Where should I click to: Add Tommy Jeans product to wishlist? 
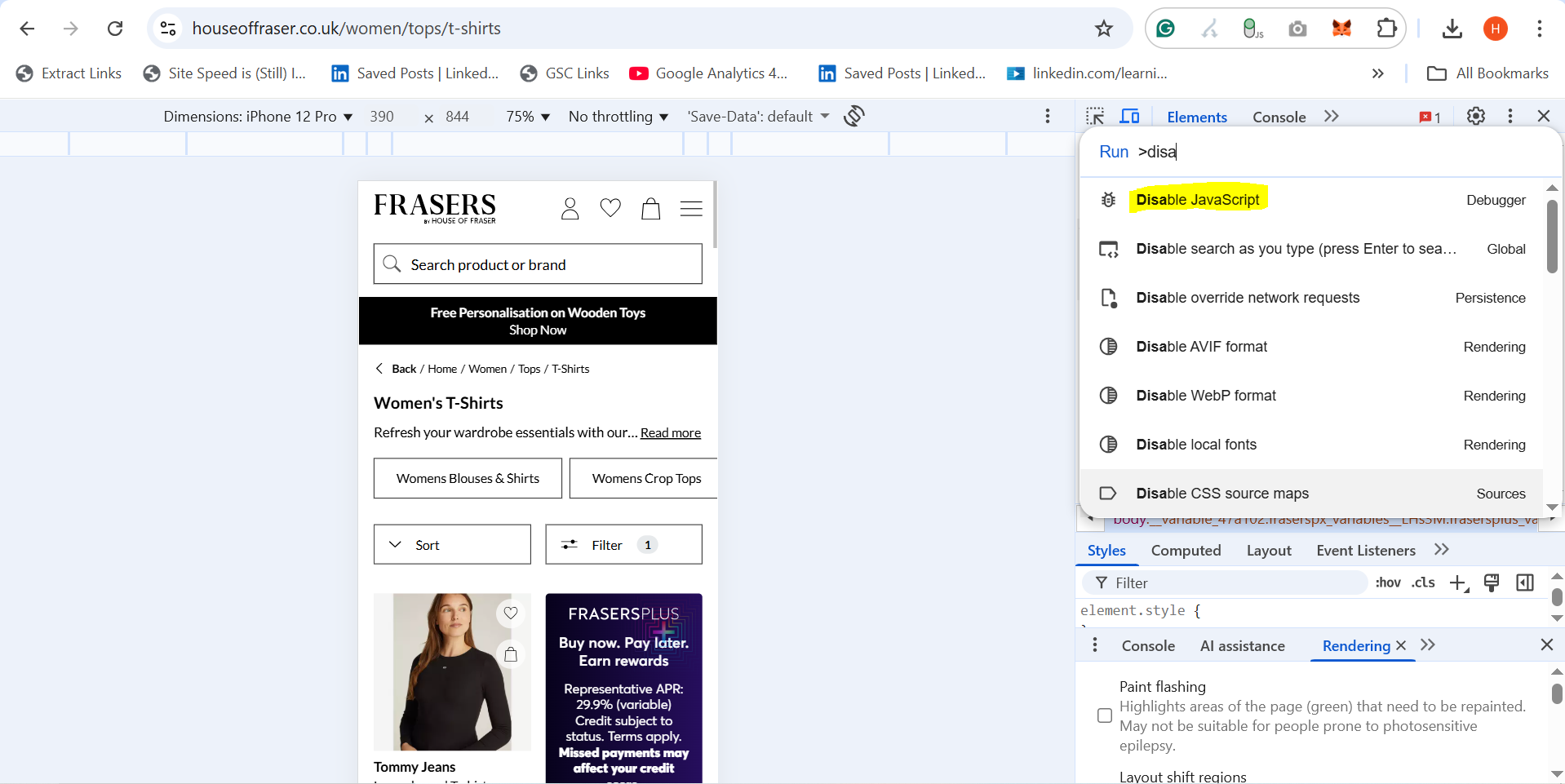coord(511,613)
